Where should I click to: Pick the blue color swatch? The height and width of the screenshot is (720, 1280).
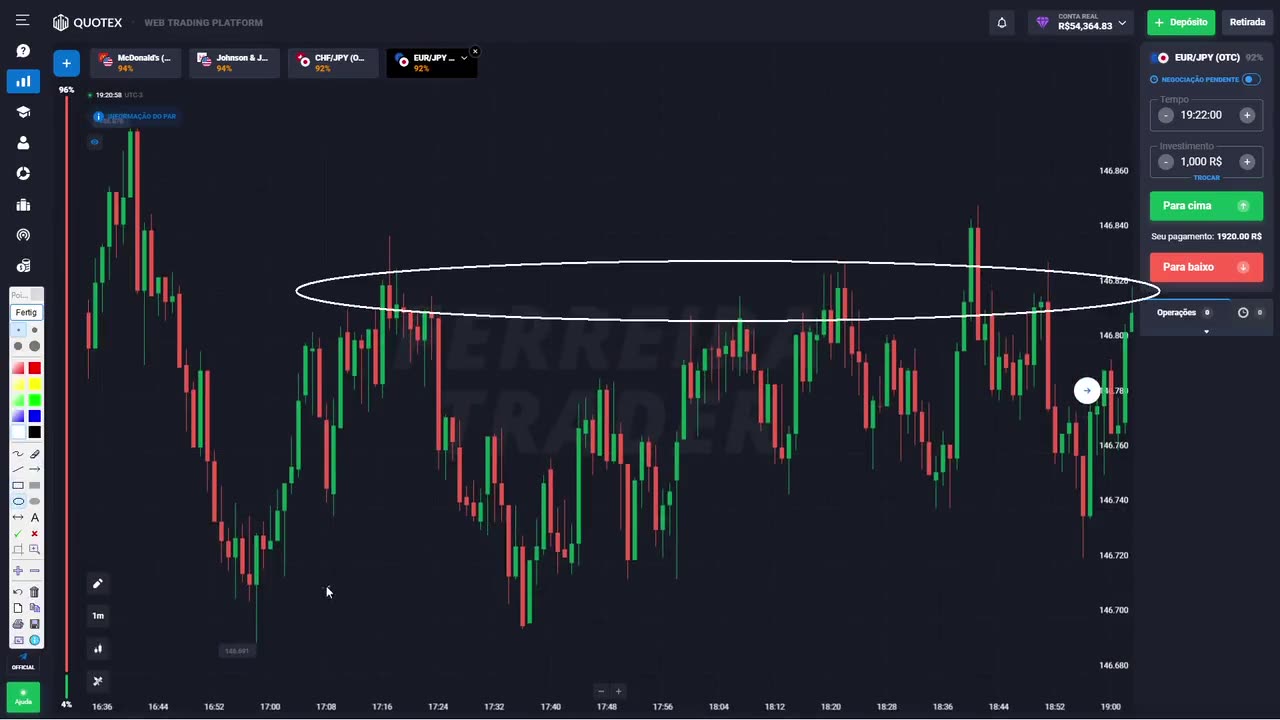[x=35, y=416]
